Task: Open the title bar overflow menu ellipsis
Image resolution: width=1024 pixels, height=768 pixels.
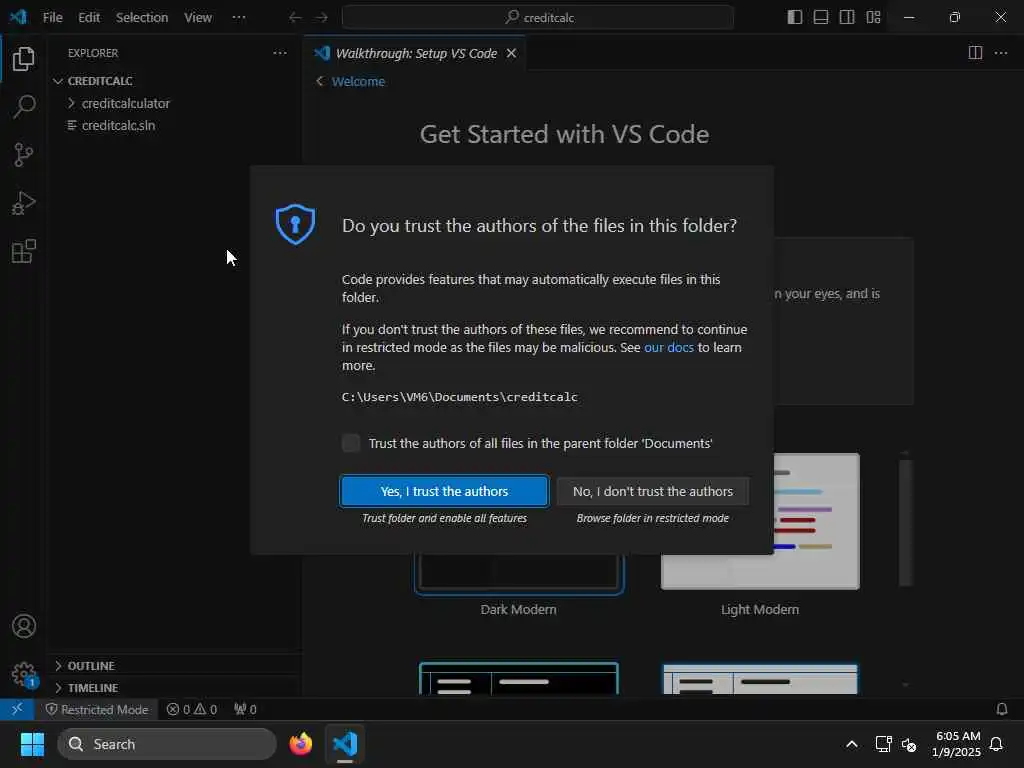Action: coord(239,18)
